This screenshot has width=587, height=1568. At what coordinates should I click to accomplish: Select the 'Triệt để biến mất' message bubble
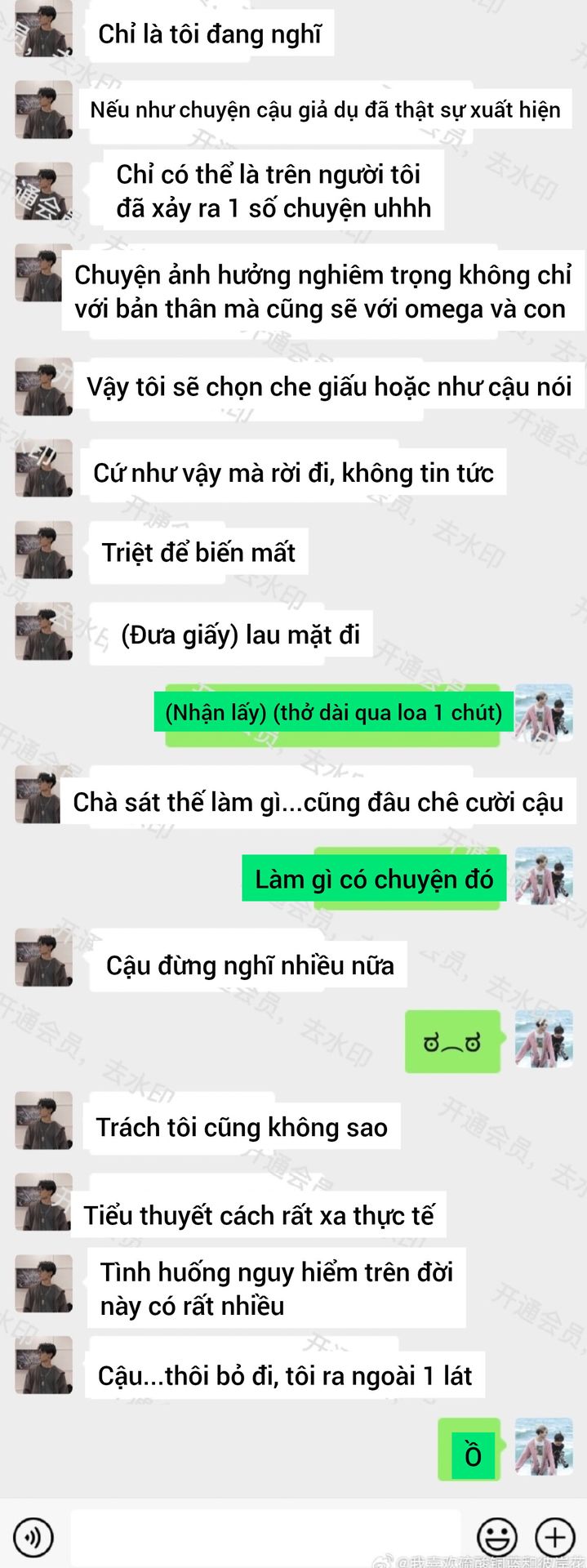tap(198, 553)
